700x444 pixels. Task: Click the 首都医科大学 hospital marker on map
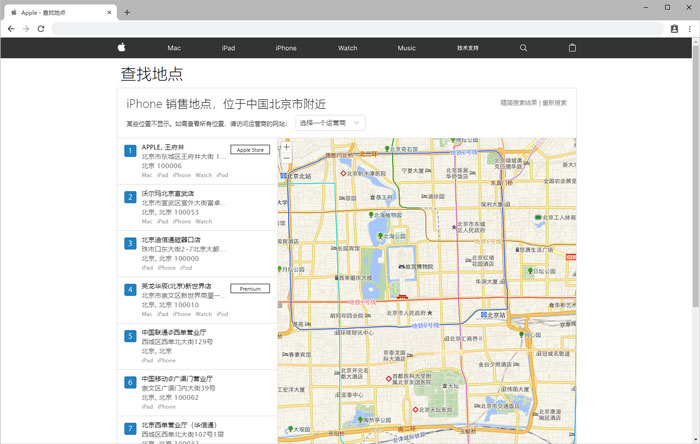[388, 379]
